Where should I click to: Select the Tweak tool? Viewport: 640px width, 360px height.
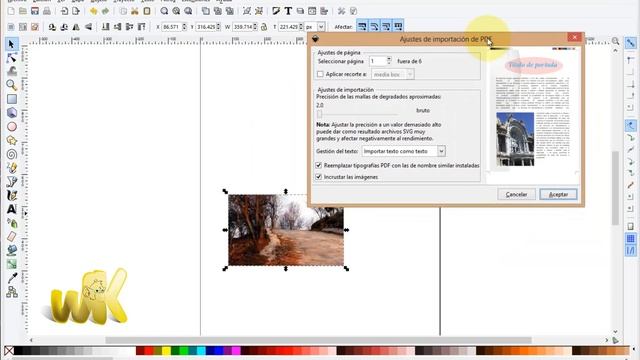click(11, 71)
